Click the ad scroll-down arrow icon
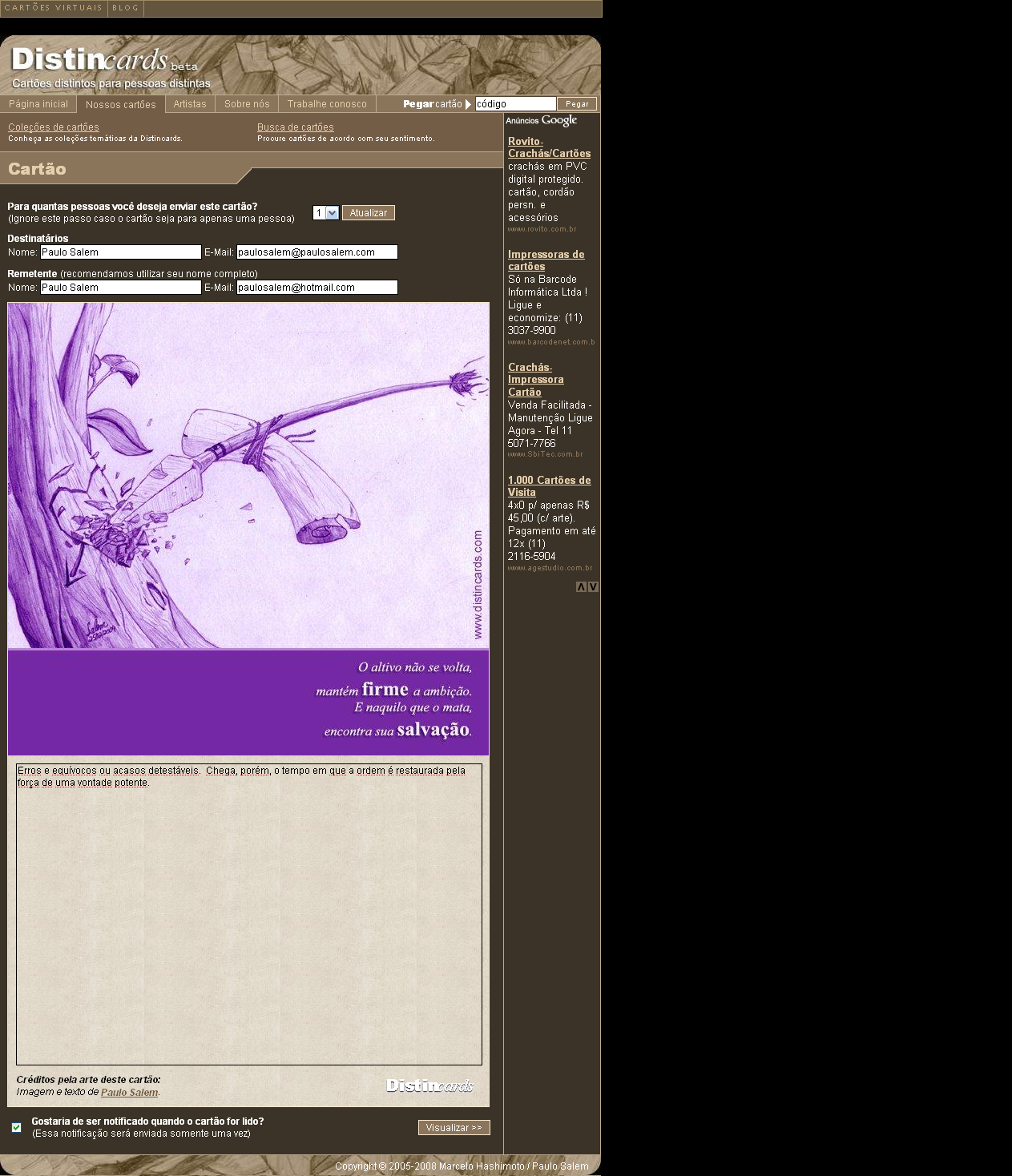The height and width of the screenshot is (1176, 1012). click(593, 587)
